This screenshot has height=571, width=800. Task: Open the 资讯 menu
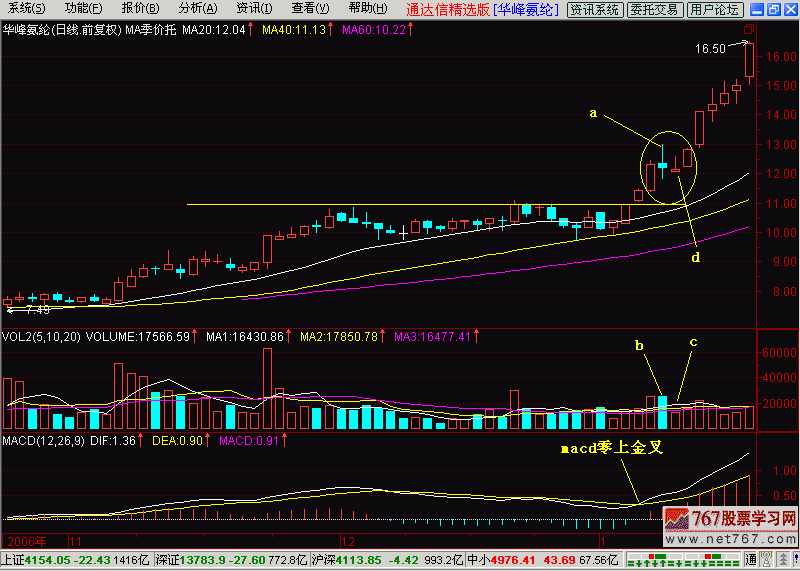coord(252,9)
